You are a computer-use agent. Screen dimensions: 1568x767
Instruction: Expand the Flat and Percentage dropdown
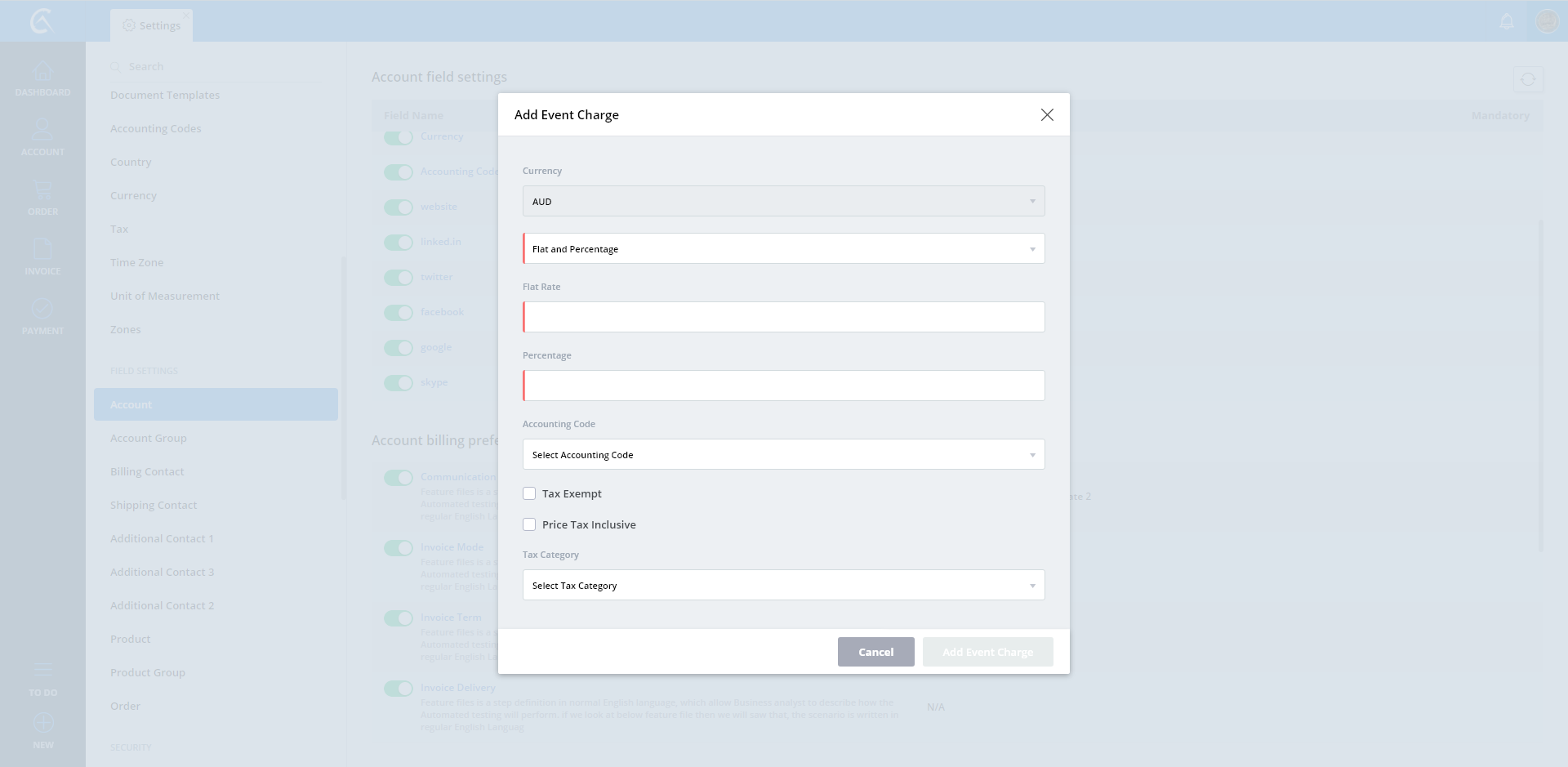[783, 248]
